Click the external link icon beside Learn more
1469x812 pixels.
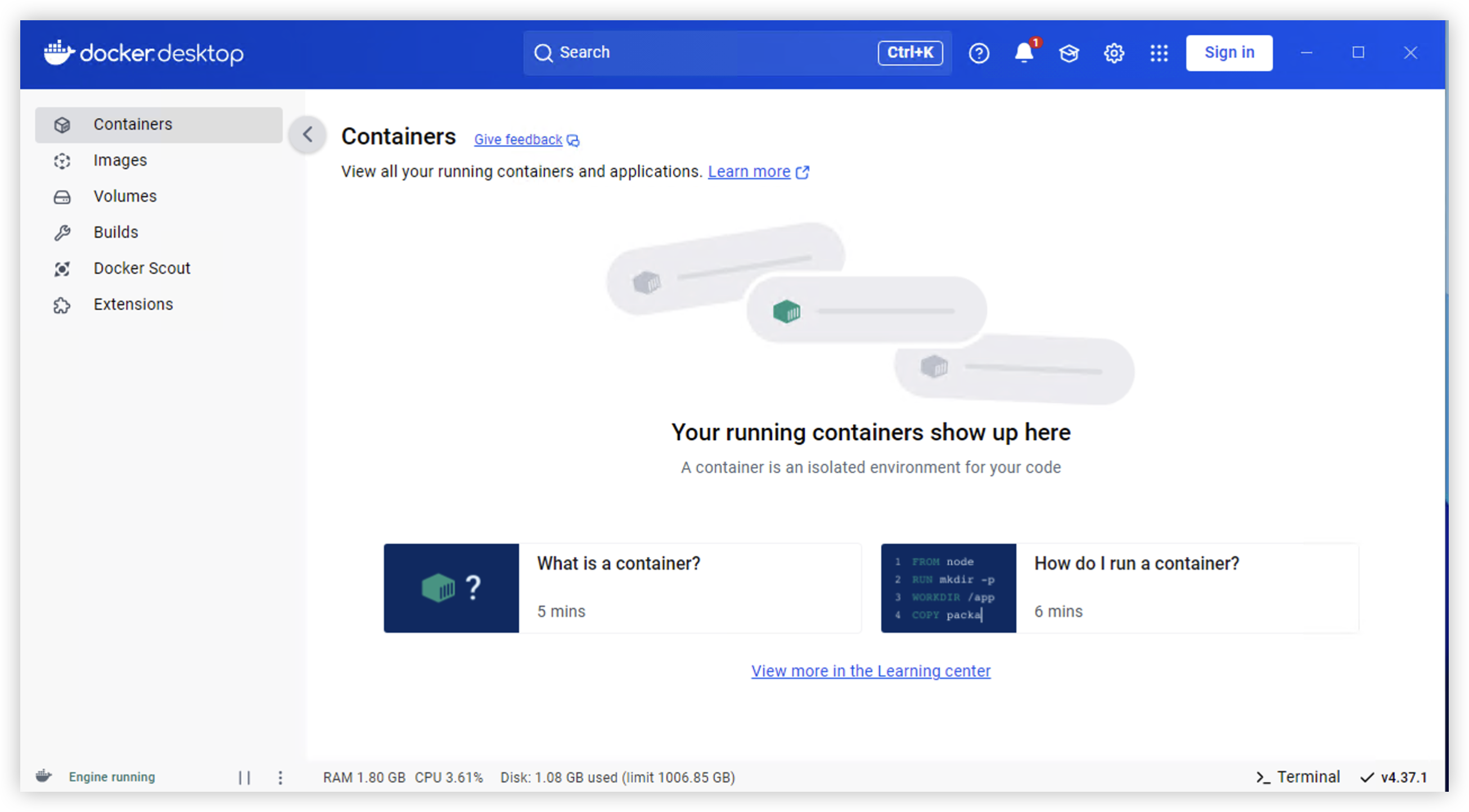(802, 172)
